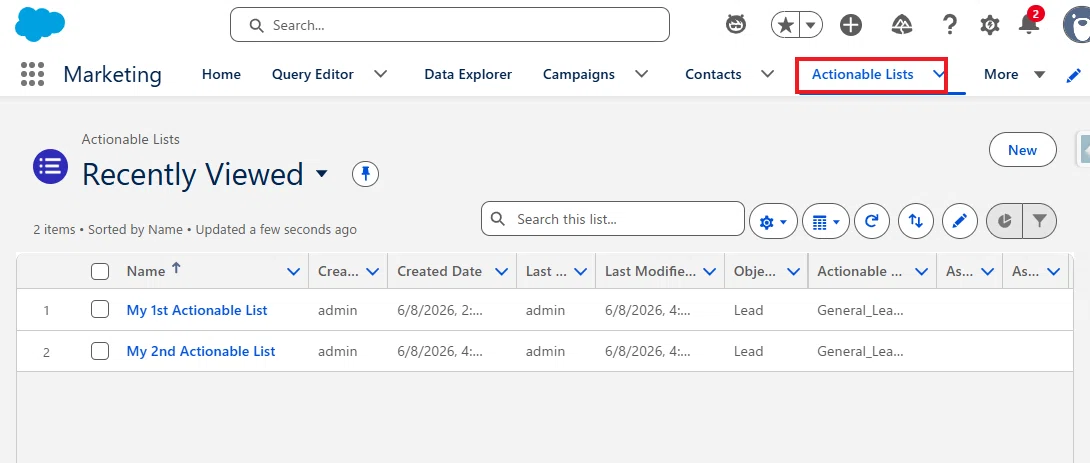Click General_Lea... in My 2nd Actionable List row
The height and width of the screenshot is (463, 1090).
pyautogui.click(x=860, y=351)
